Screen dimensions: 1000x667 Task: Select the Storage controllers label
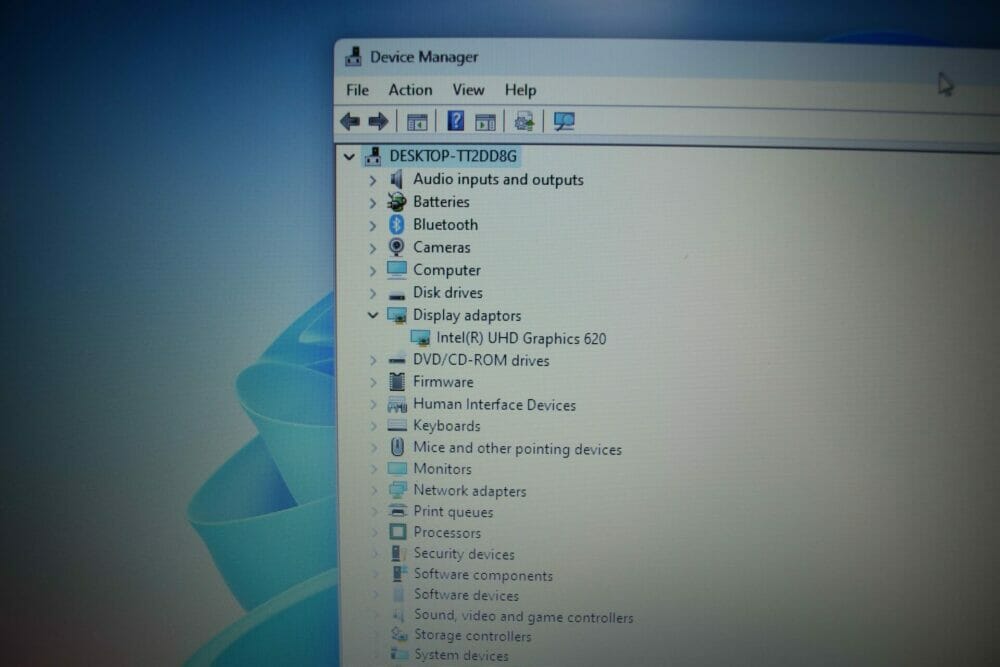(x=473, y=635)
